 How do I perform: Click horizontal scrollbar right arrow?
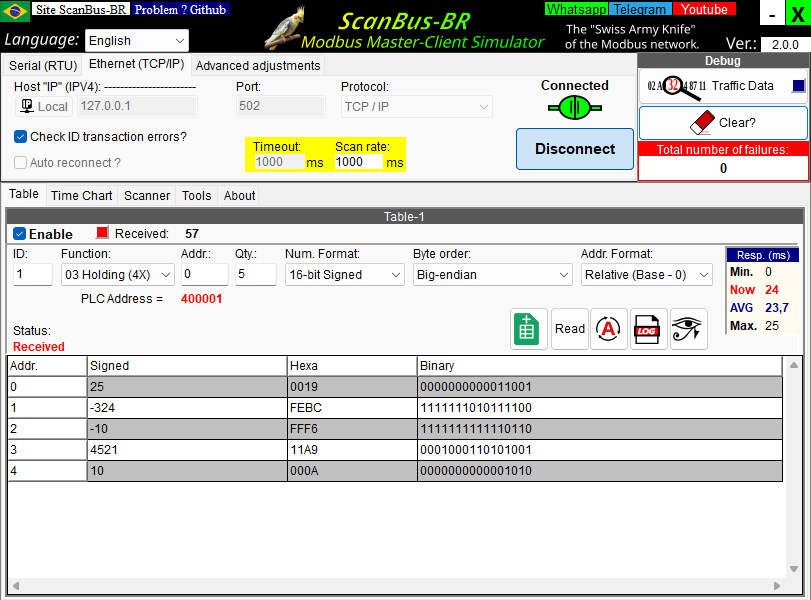[x=776, y=586]
